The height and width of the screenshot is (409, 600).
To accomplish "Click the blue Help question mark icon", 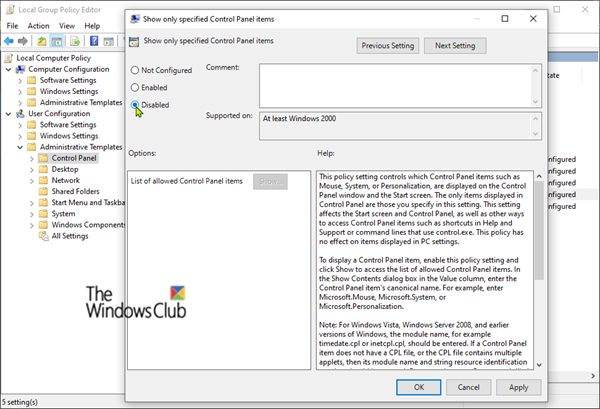I will [94, 41].
